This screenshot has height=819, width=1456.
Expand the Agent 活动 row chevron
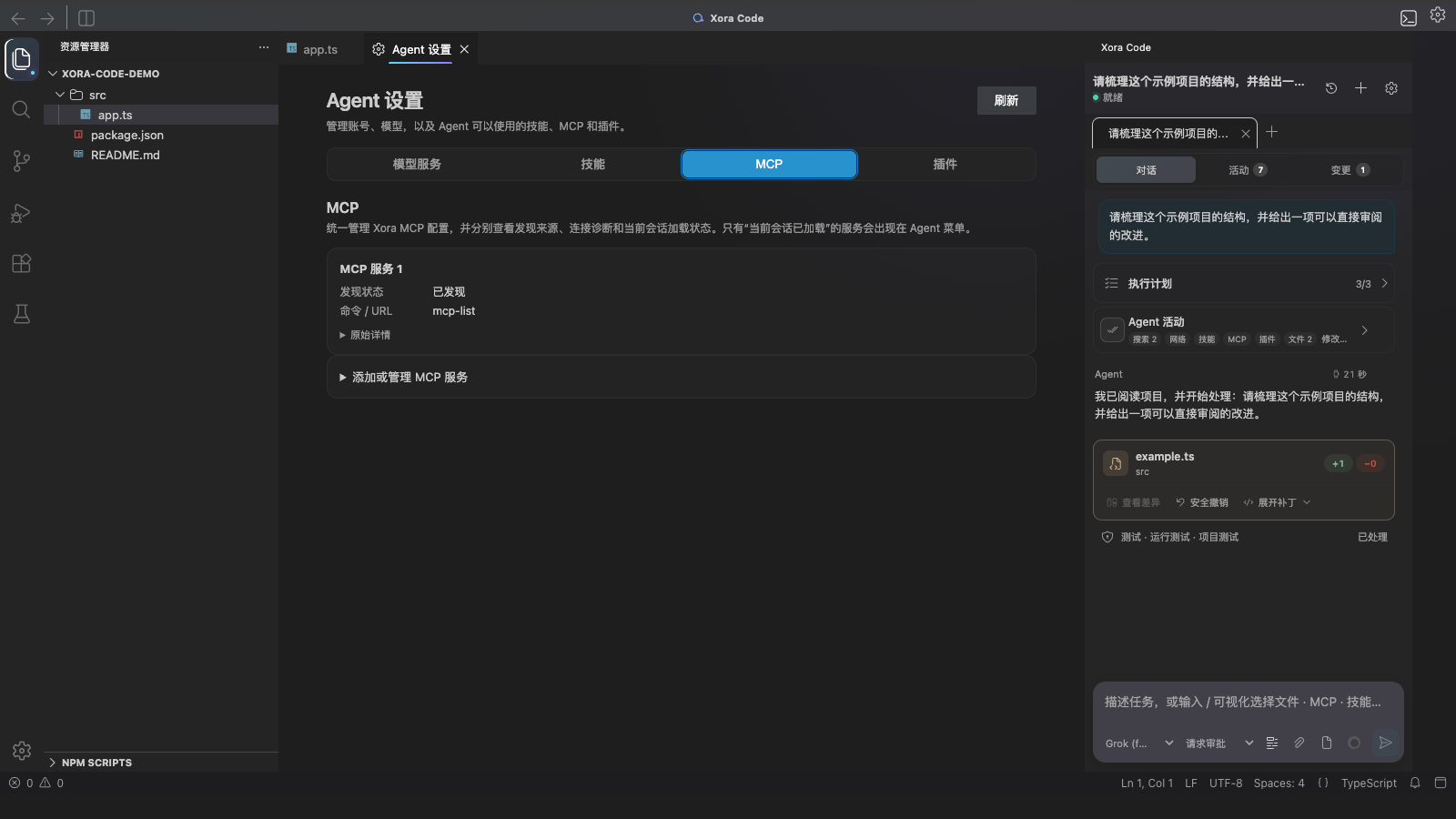pyautogui.click(x=1364, y=330)
